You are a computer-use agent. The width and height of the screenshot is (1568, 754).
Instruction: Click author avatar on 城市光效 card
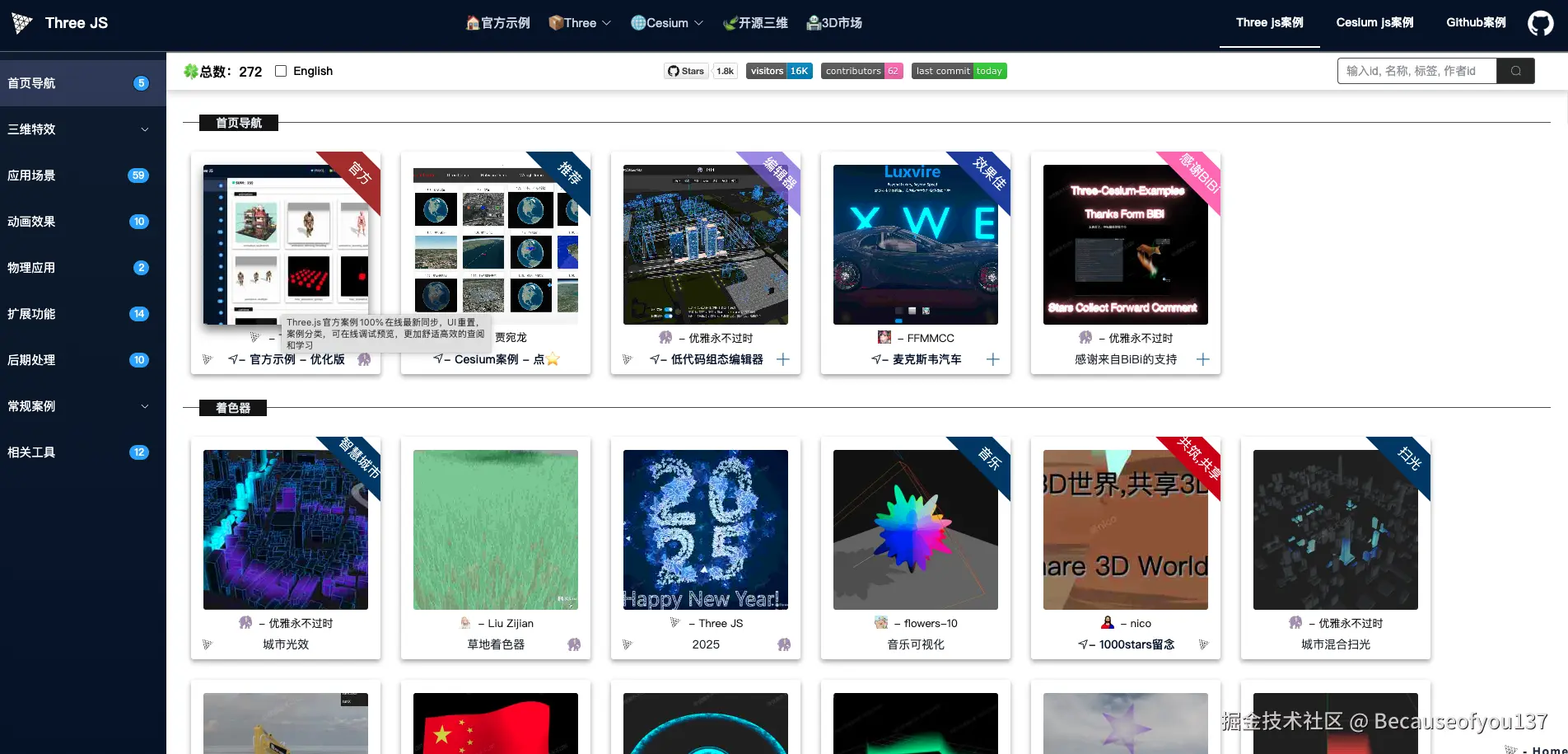pos(245,622)
